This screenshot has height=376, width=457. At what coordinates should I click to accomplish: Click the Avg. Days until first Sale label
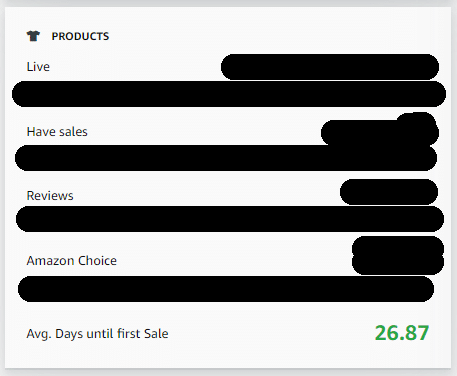pos(97,334)
